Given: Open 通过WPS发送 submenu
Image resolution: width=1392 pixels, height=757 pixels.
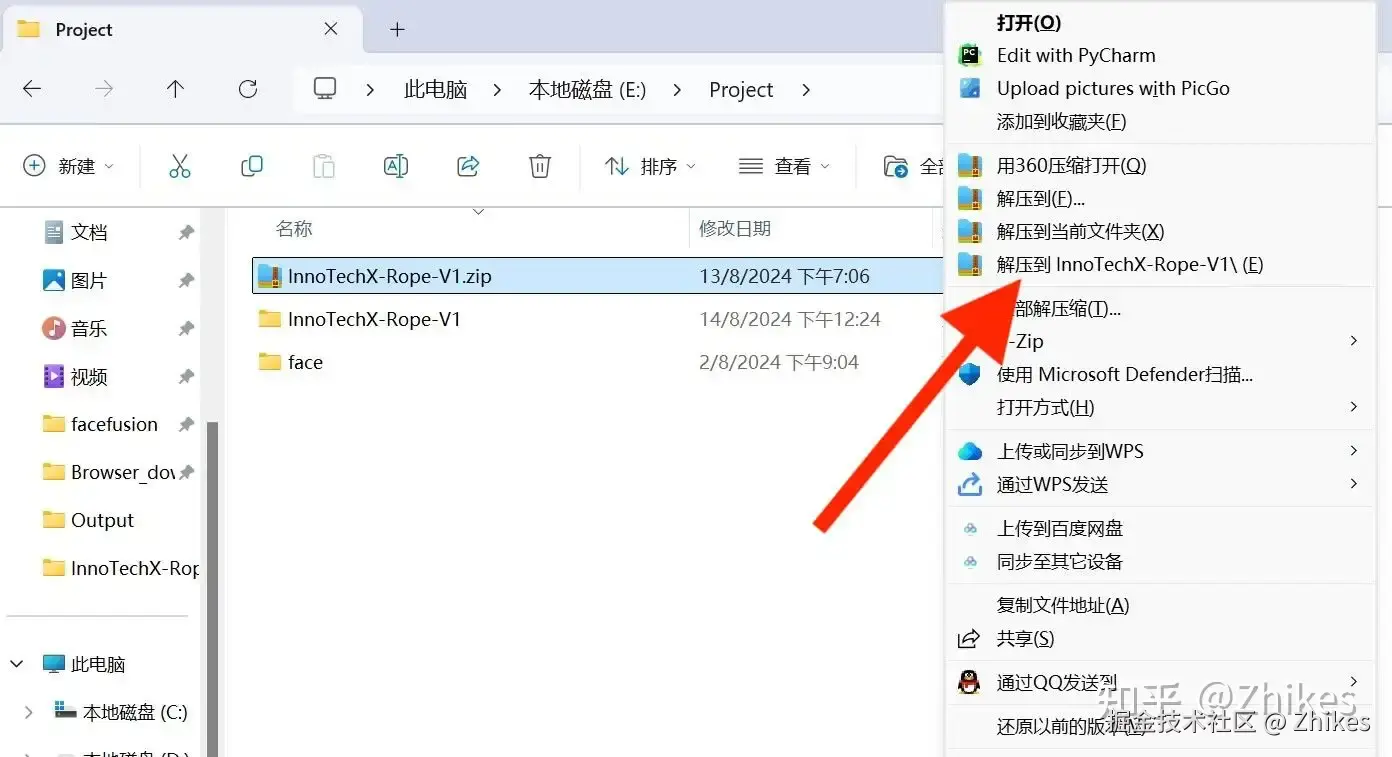Looking at the screenshot, I should pyautogui.click(x=1160, y=484).
